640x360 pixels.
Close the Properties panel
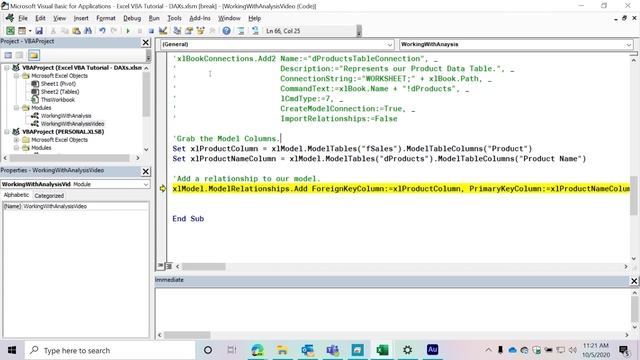pyautogui.click(x=146, y=171)
